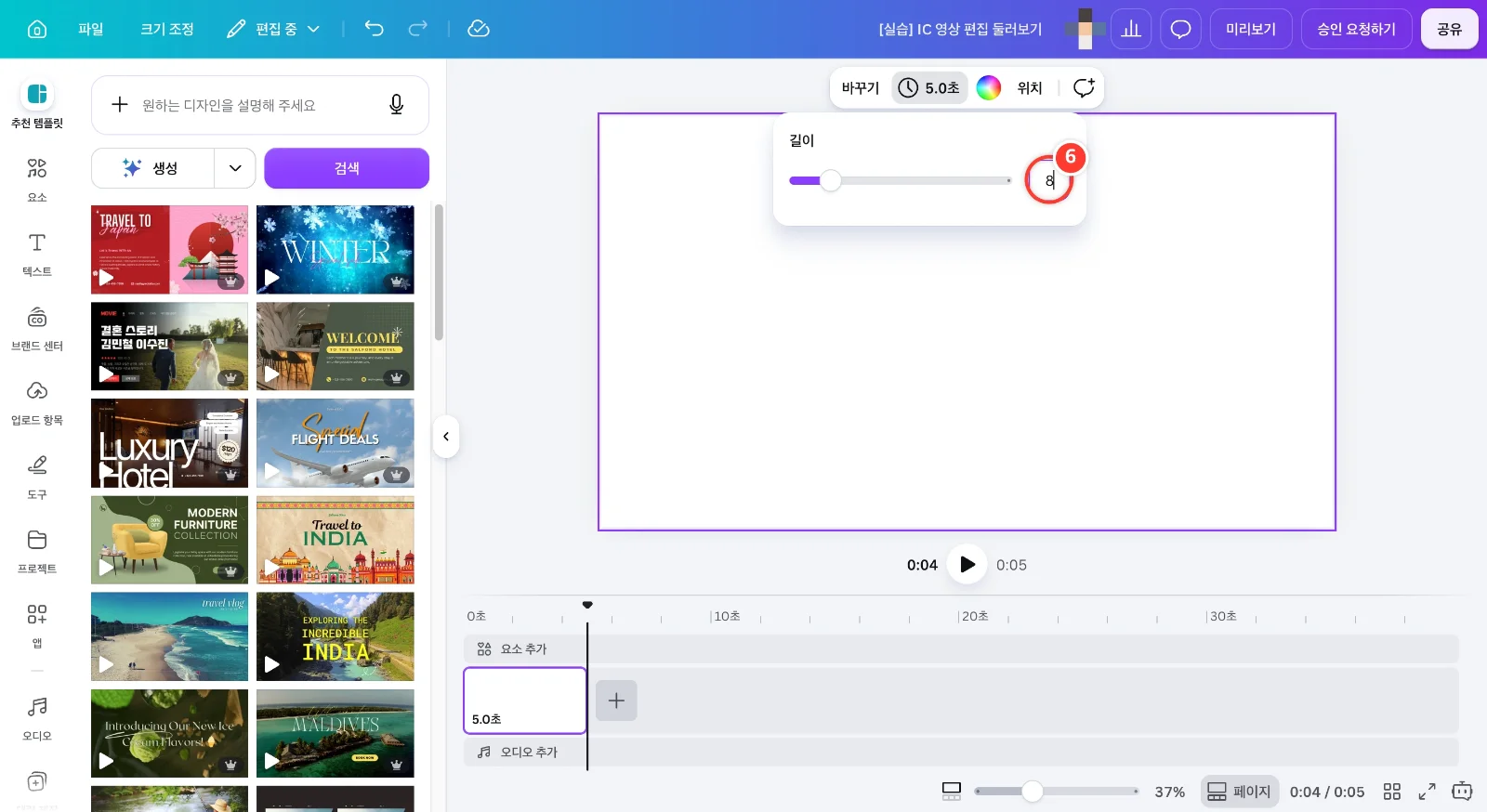Undo the last edit
This screenshot has width=1487, height=812.
pyautogui.click(x=374, y=29)
